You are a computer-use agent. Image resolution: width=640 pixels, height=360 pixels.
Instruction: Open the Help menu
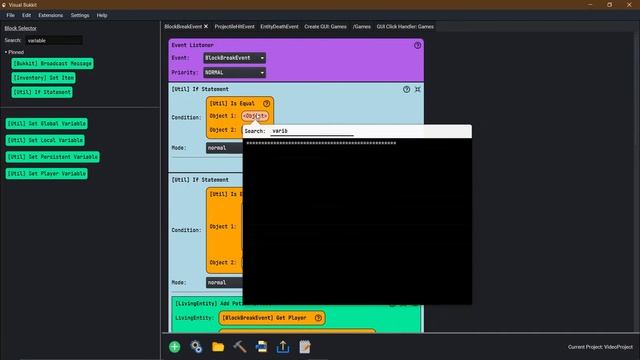(102, 15)
